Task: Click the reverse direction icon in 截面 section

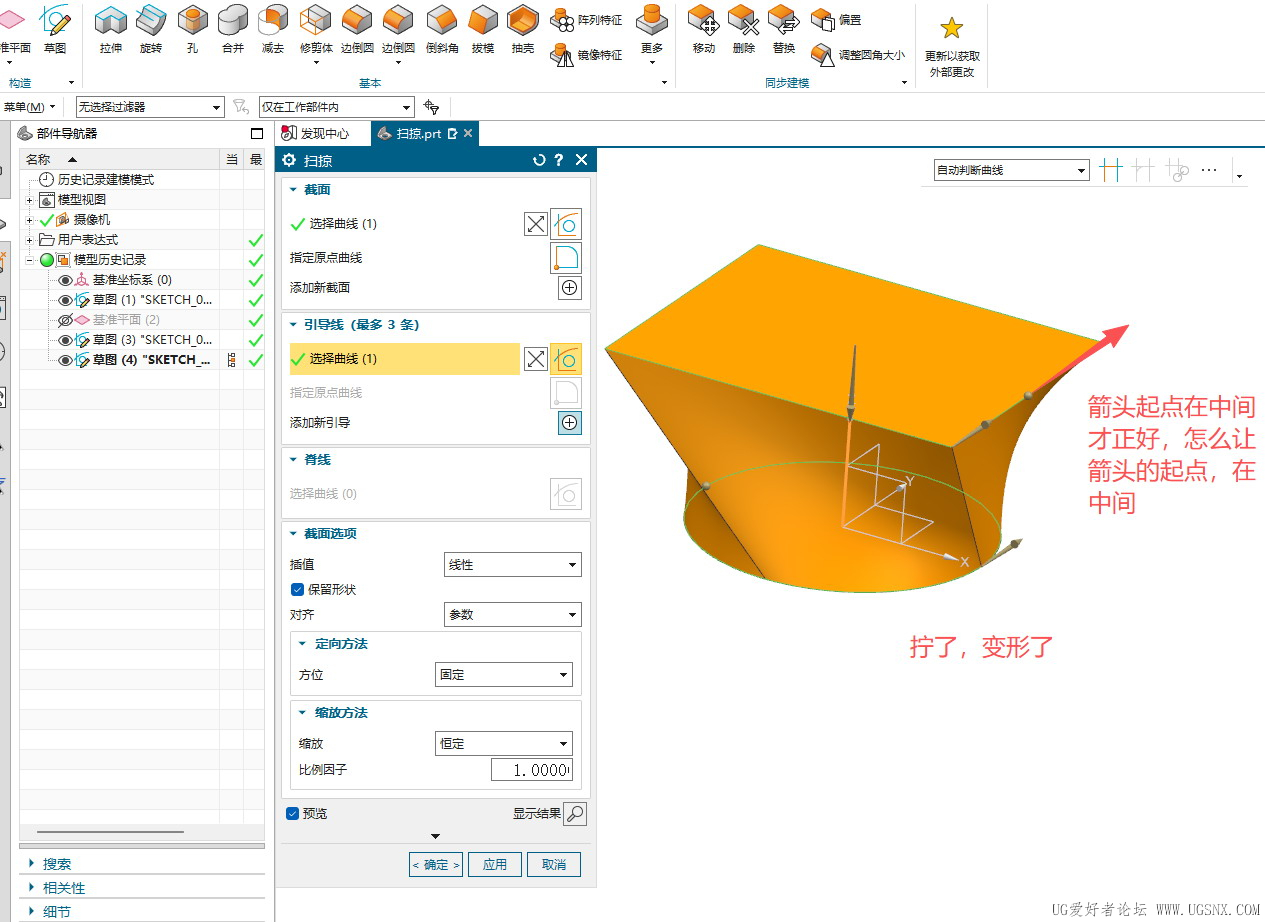Action: pos(536,224)
